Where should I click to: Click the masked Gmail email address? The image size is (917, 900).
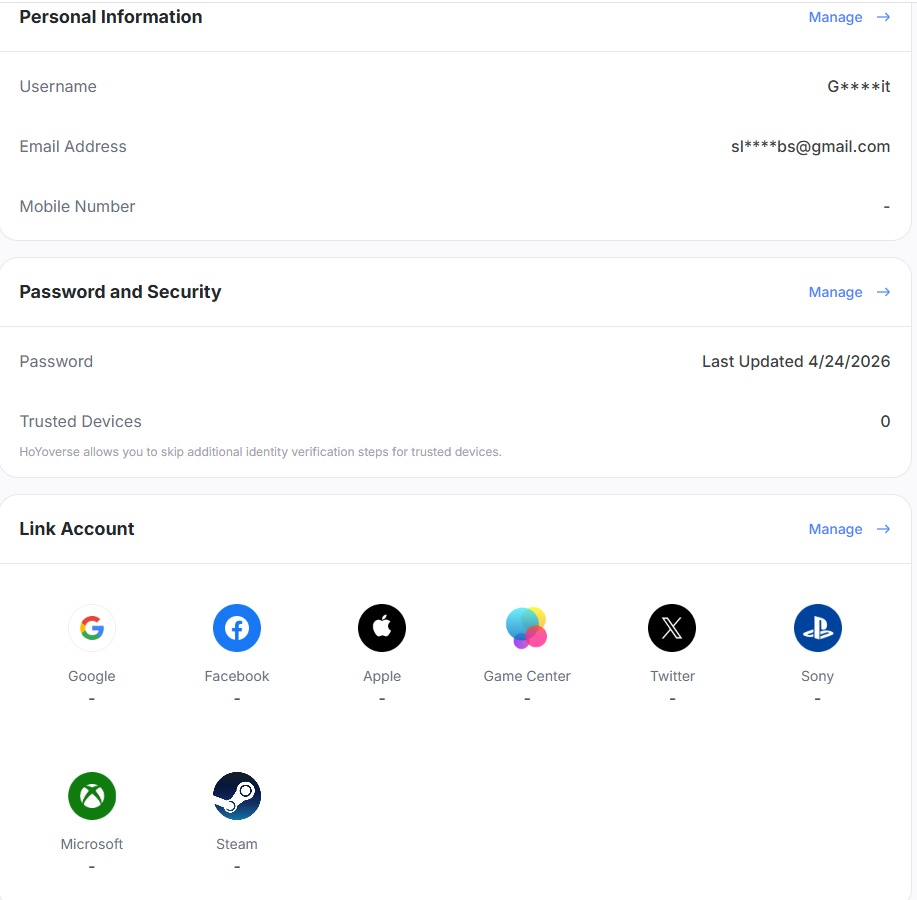[811, 147]
